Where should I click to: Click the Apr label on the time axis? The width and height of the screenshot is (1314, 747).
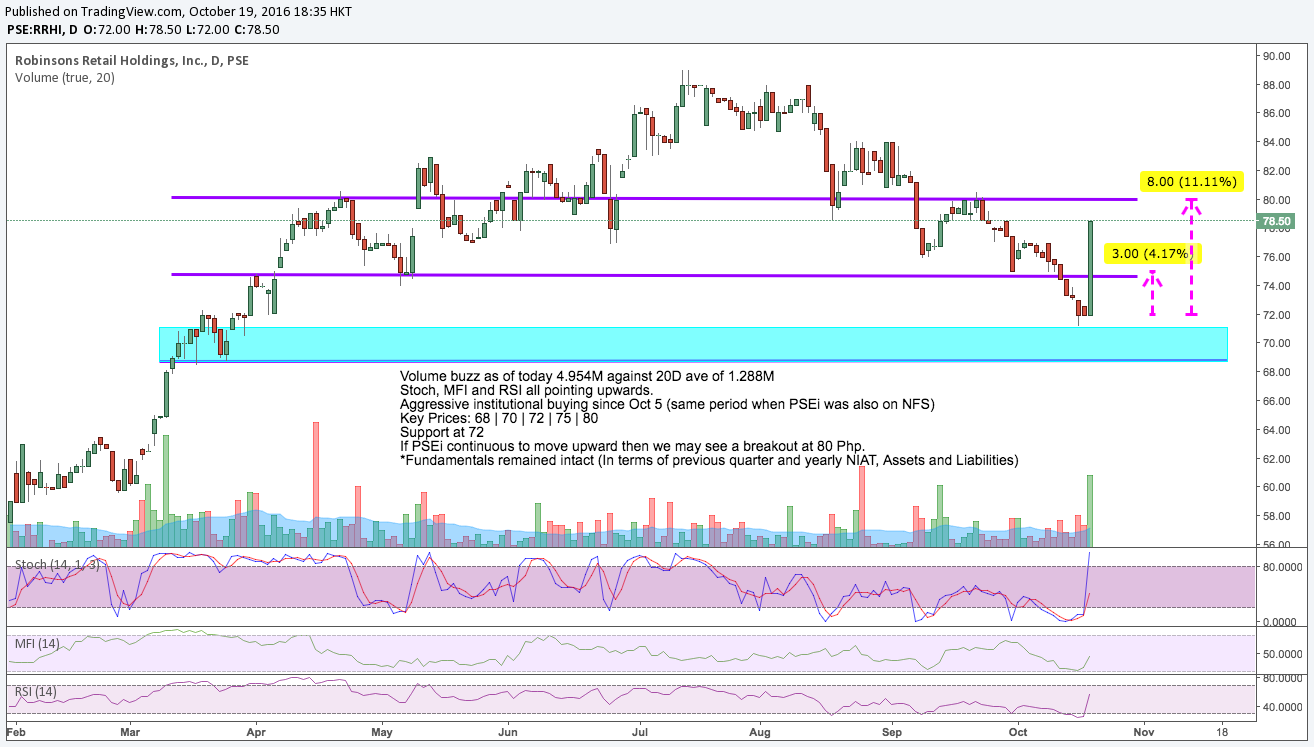coord(255,731)
